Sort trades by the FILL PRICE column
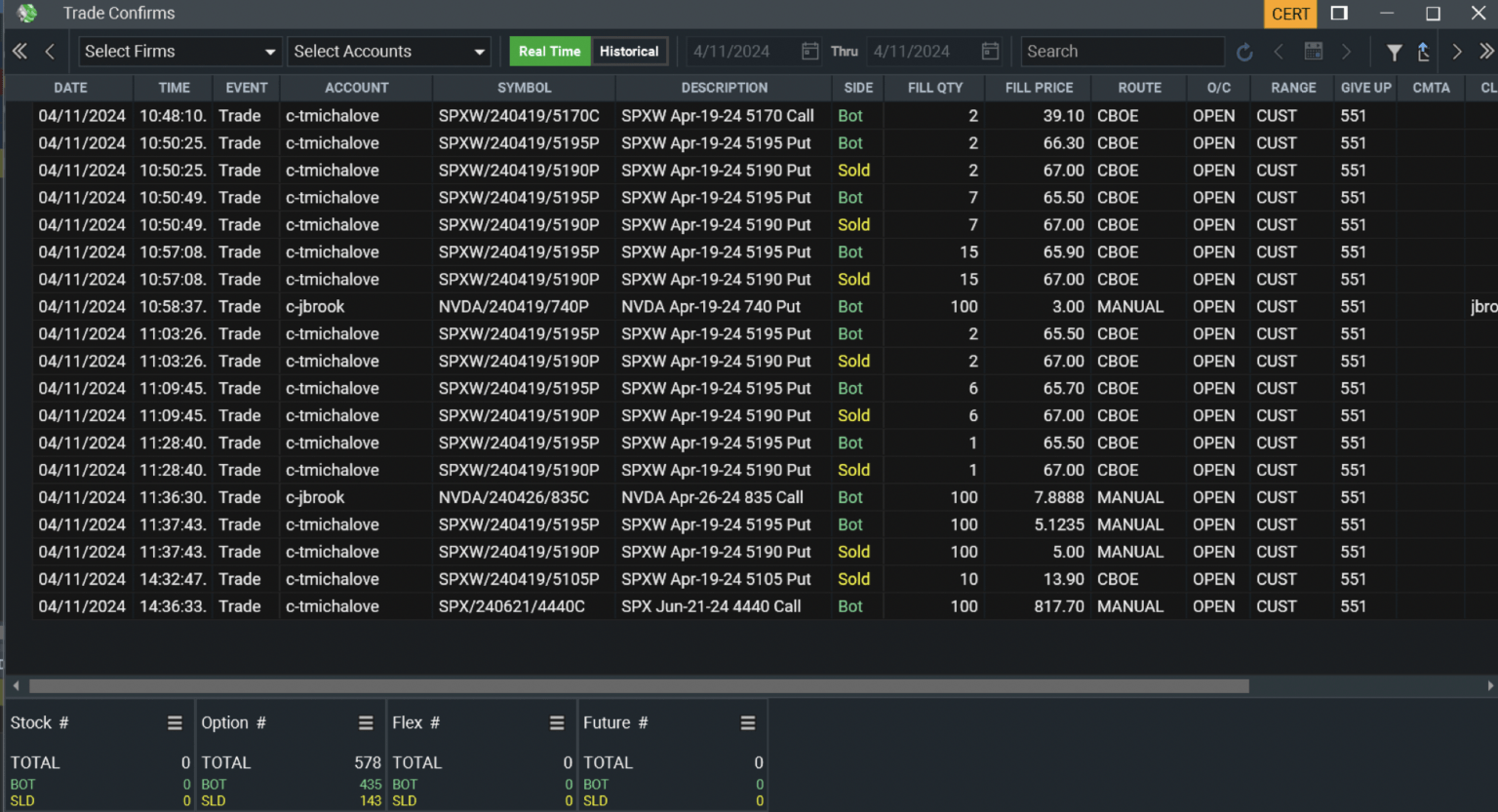This screenshot has width=1498, height=812. click(1038, 87)
